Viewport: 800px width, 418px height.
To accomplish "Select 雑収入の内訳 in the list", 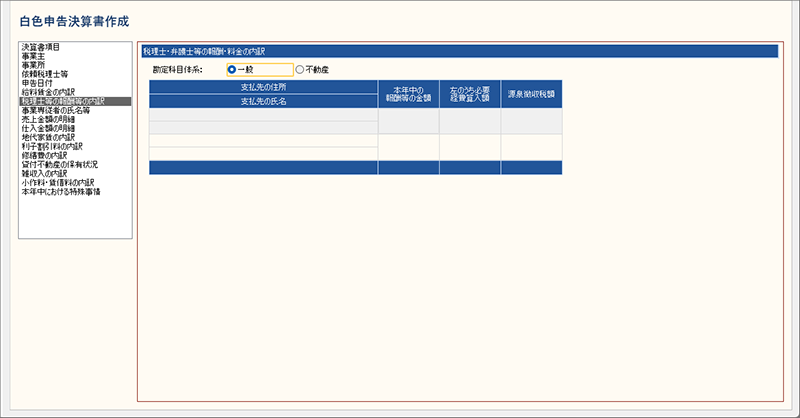I will [44, 173].
